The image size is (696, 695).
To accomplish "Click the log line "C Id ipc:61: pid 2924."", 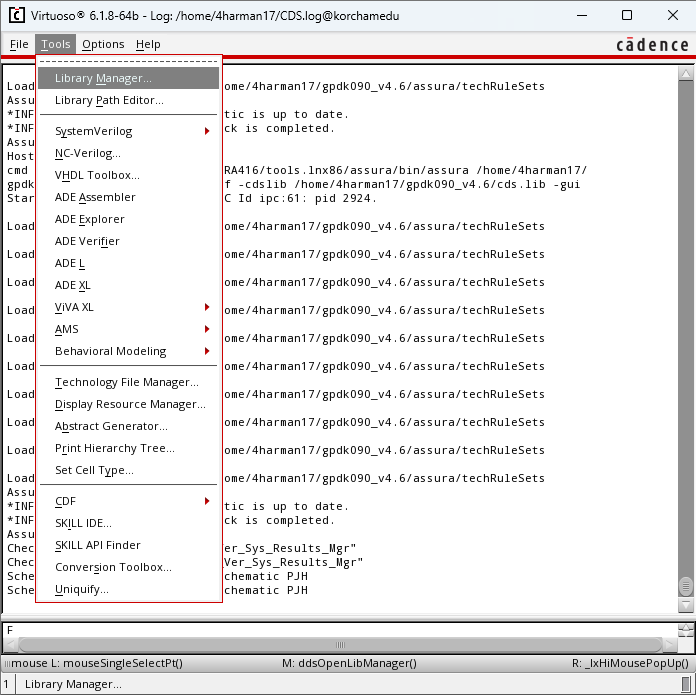I will 301,198.
